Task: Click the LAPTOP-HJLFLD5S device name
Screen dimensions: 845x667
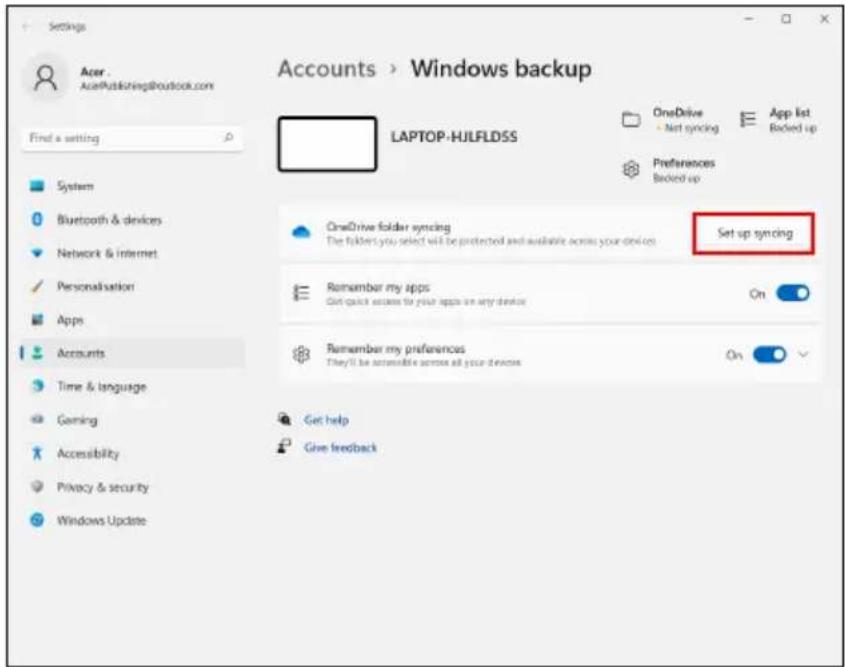Action: pos(454,137)
